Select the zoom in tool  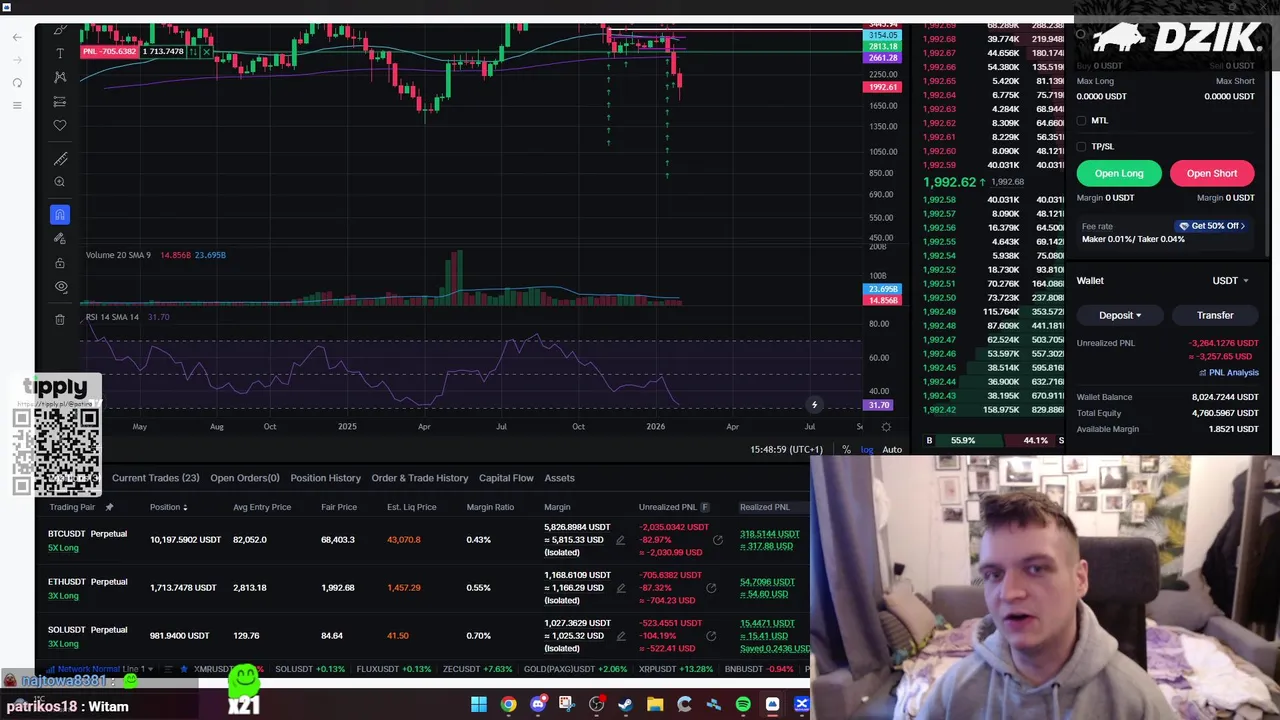tap(60, 182)
